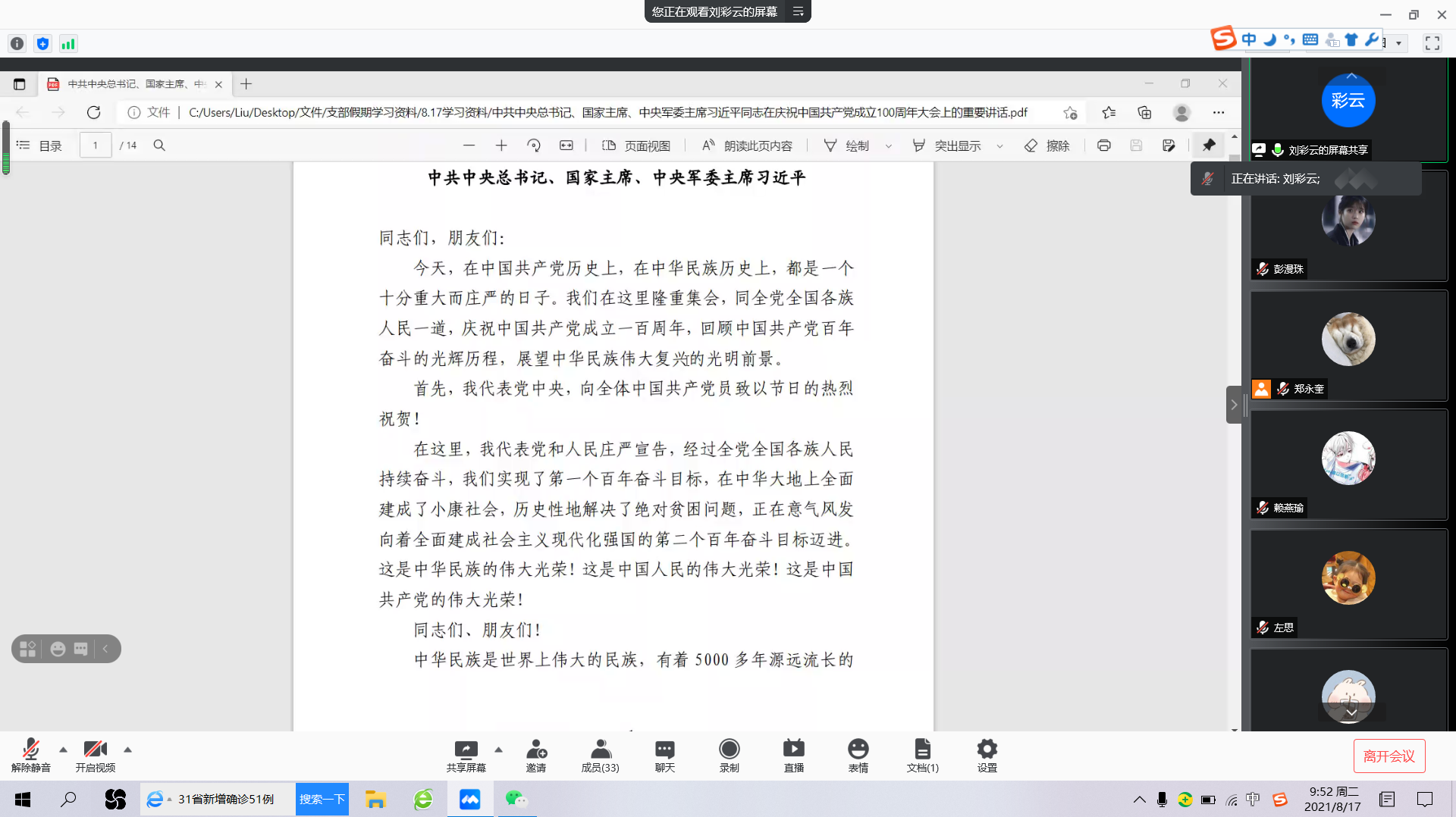Expand the Draw tool dropdown arrow
1456x817 pixels.
pos(889,146)
